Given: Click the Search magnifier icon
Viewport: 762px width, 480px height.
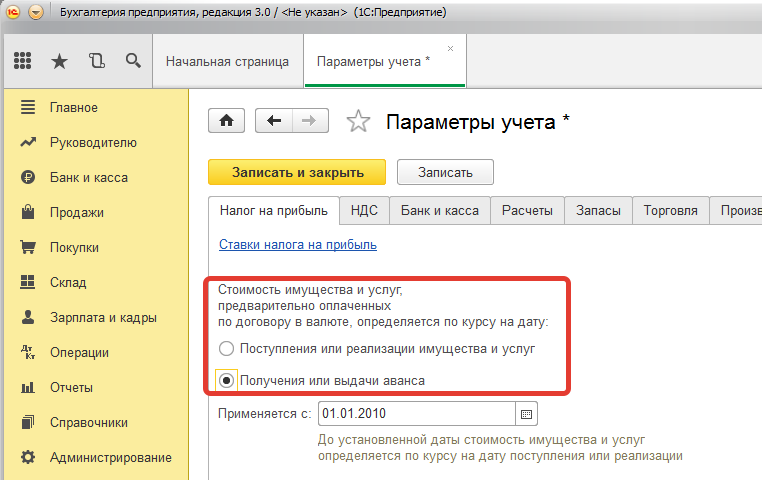Looking at the screenshot, I should (133, 61).
